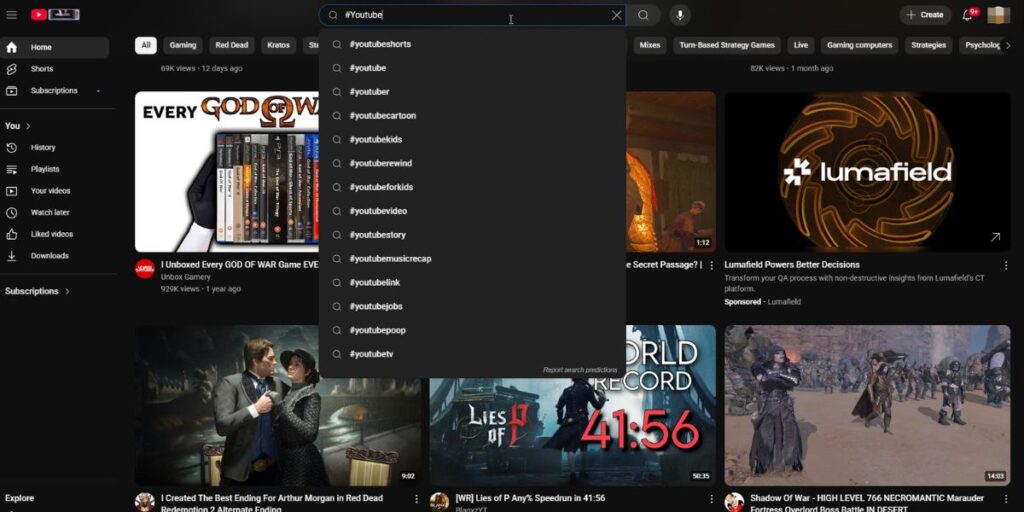The width and height of the screenshot is (1024, 512).
Task: Open the hamburger guide menu
Action: pos(12,15)
